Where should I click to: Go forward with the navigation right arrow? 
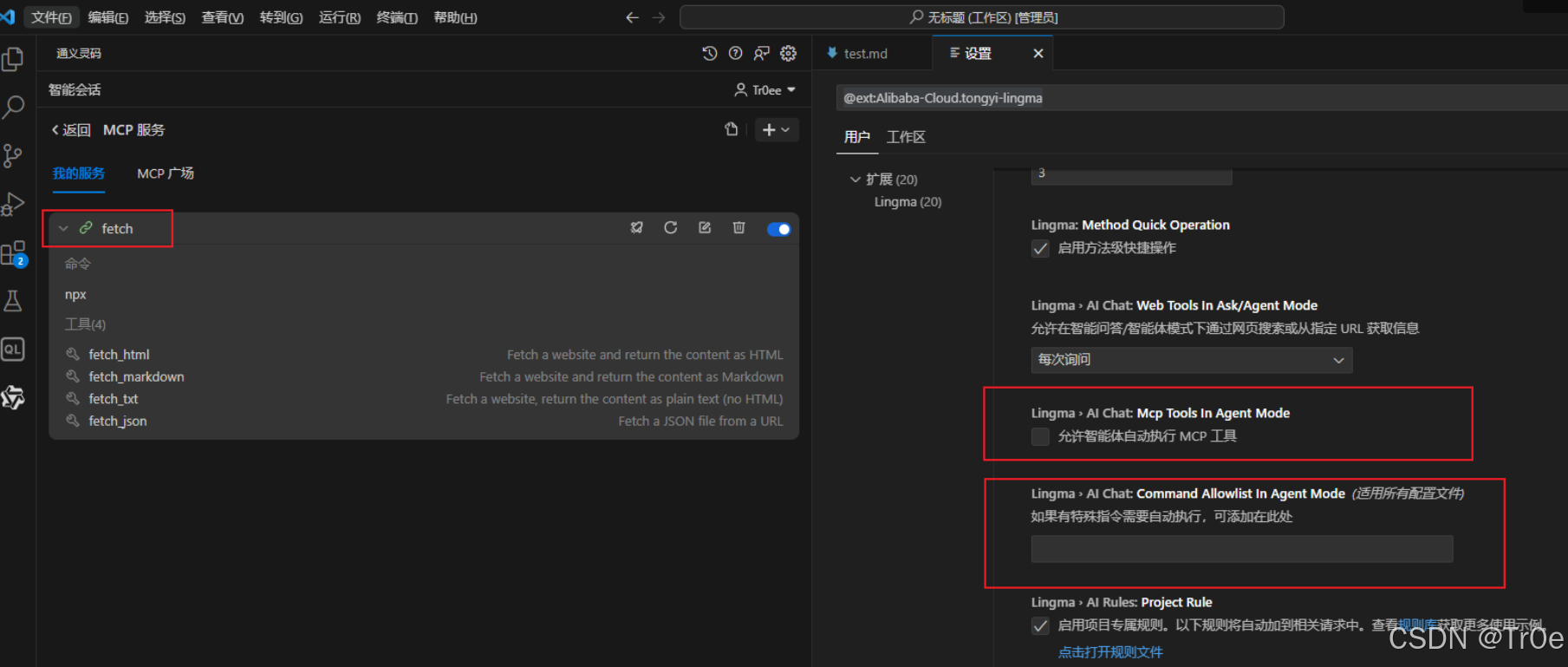659,17
